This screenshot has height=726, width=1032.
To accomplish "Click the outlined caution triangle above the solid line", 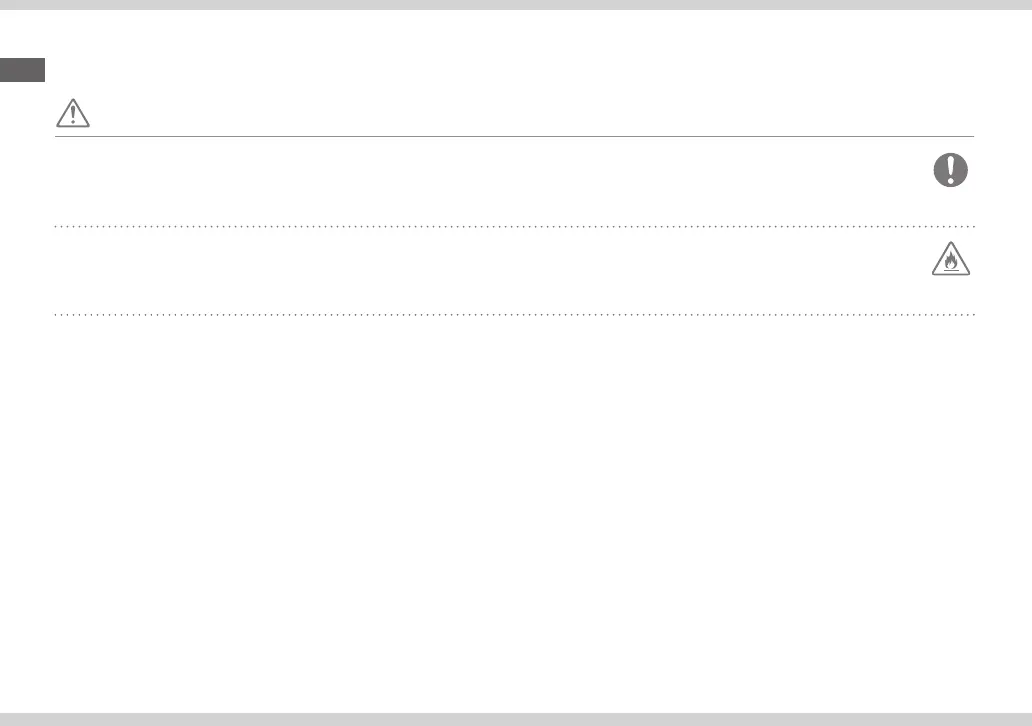I will (x=72, y=114).
